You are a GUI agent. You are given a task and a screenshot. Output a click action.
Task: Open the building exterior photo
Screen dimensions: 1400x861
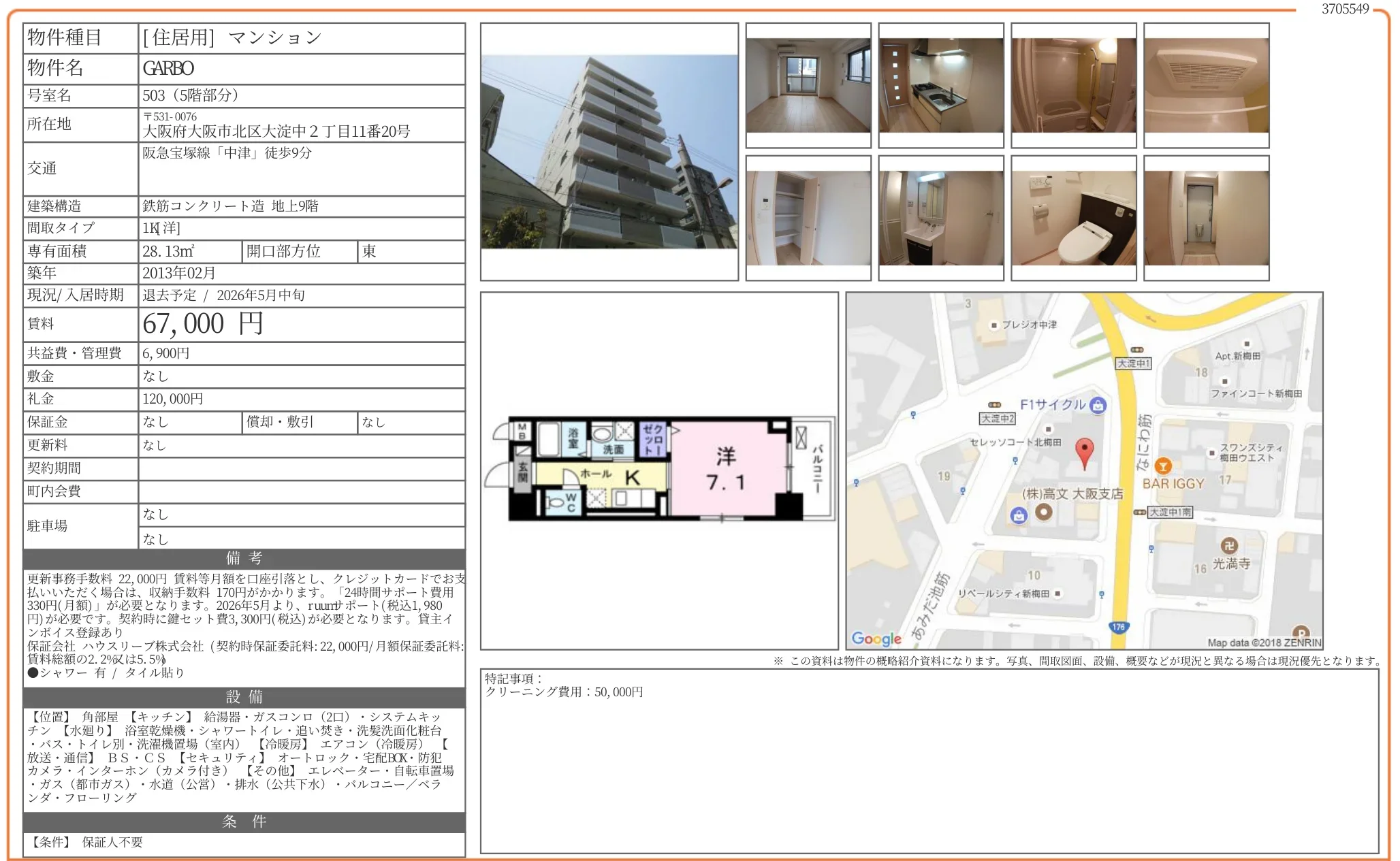pos(609,152)
